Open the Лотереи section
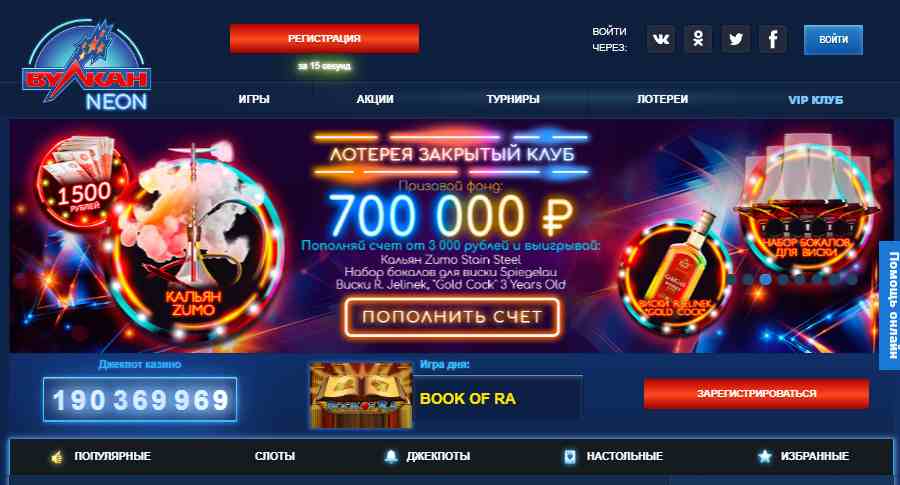 pyautogui.click(x=662, y=99)
